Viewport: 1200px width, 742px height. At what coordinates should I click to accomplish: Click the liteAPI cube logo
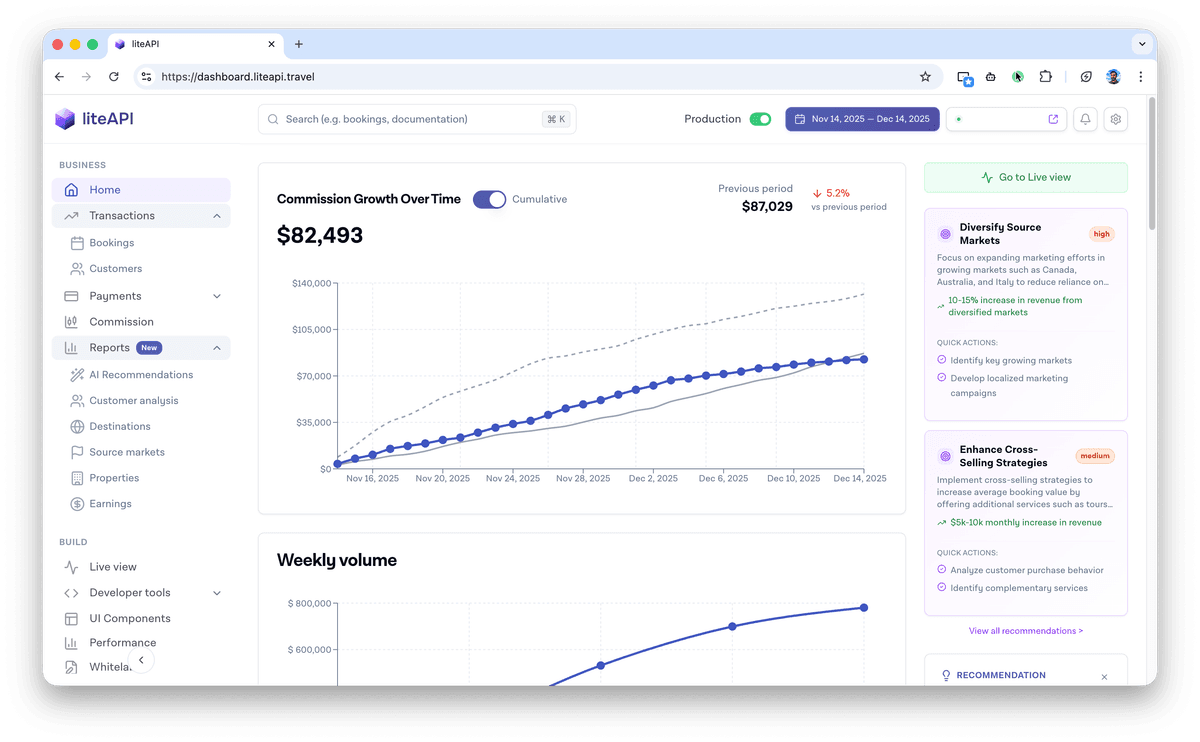[65, 119]
